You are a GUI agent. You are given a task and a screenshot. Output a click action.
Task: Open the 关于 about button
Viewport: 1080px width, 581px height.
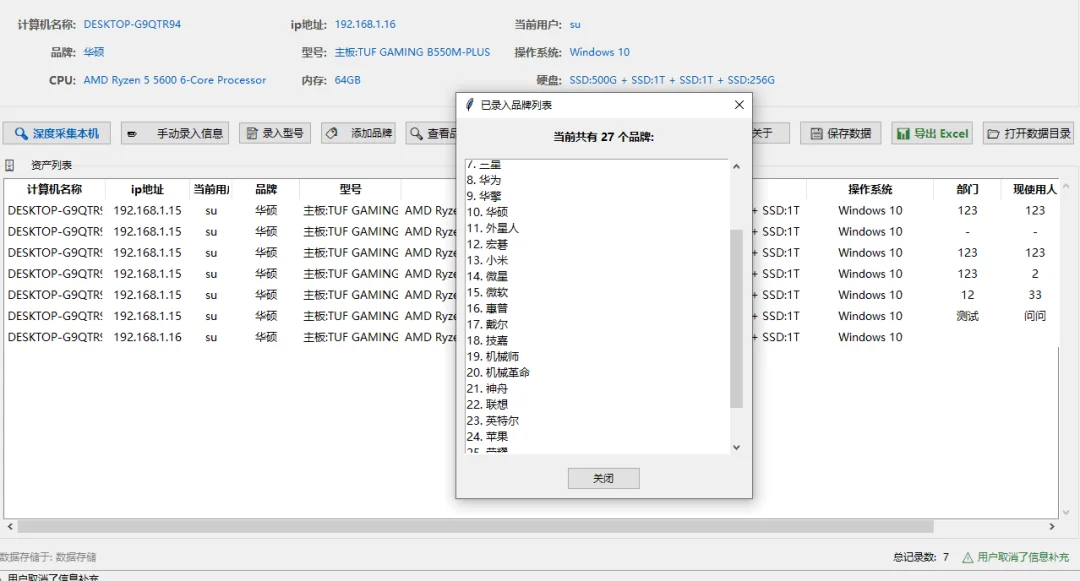click(771, 134)
